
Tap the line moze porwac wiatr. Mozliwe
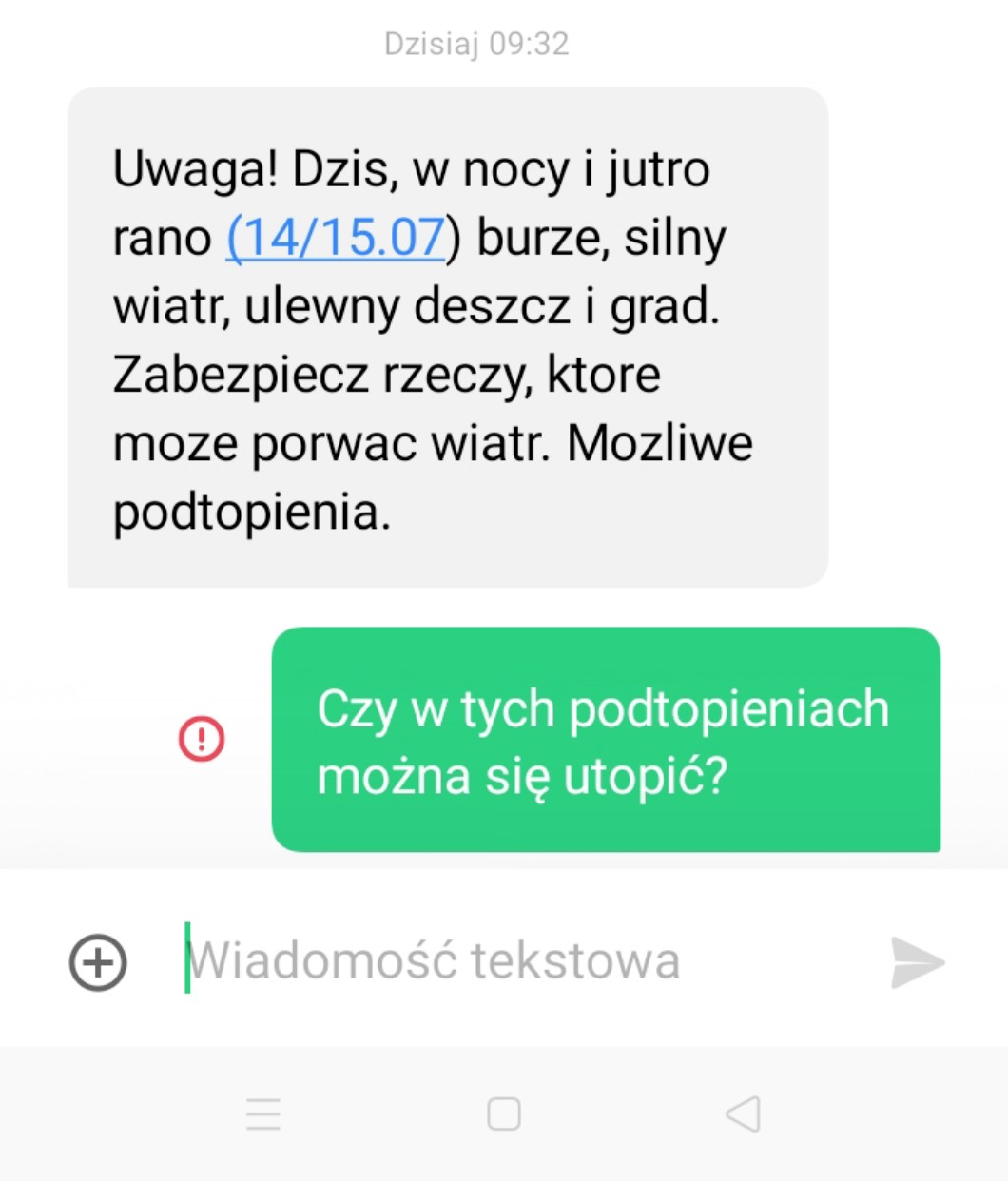(433, 443)
